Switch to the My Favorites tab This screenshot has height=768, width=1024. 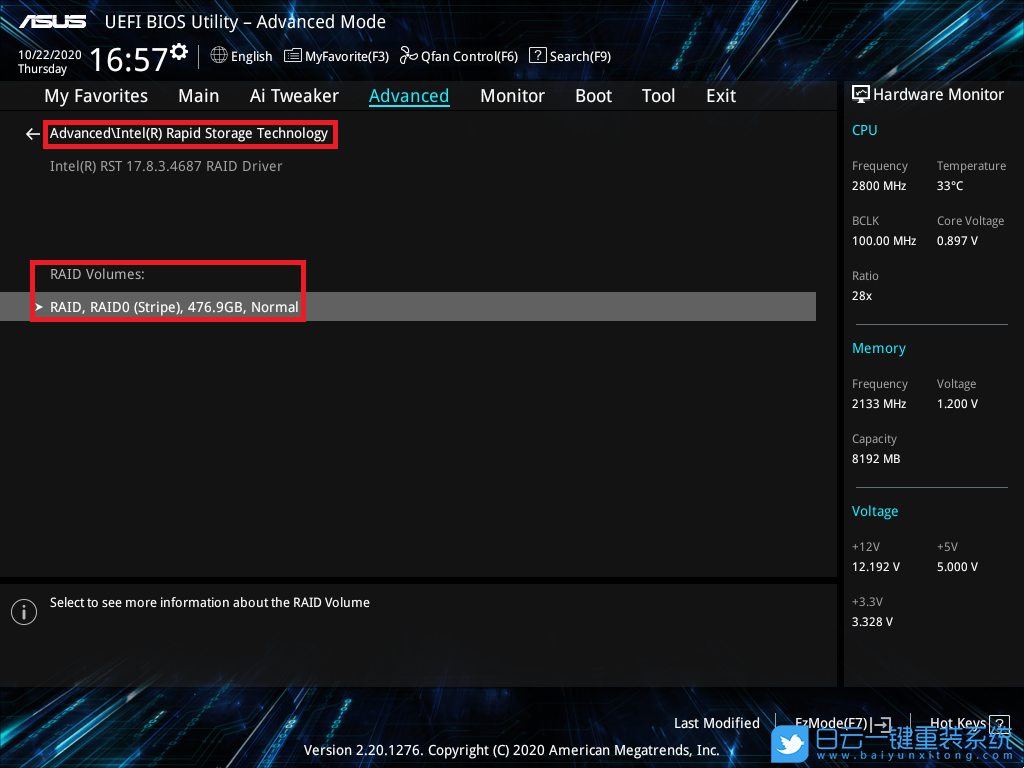point(96,96)
